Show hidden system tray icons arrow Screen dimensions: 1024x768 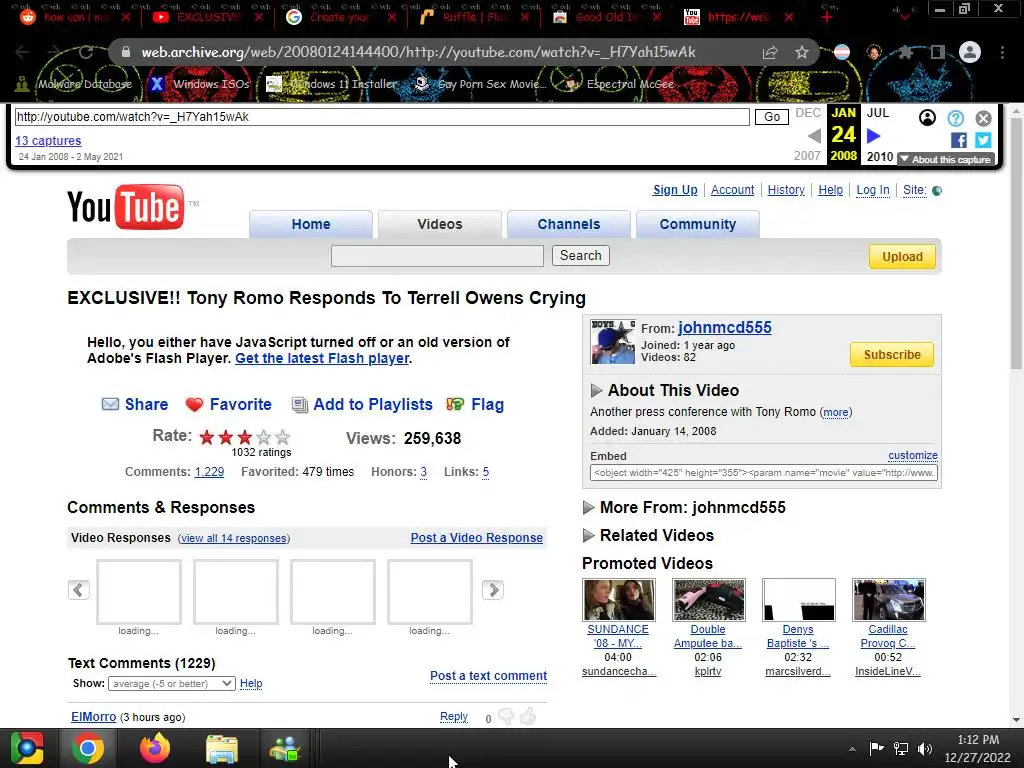852,749
